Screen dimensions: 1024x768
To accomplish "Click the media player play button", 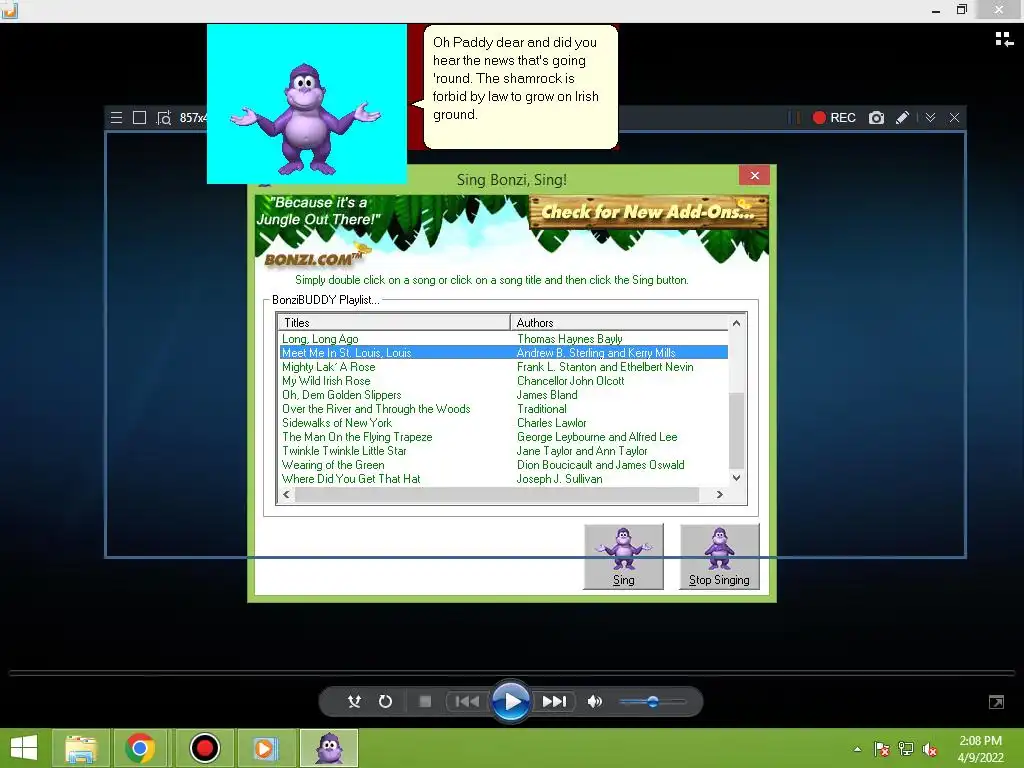I will pos(511,701).
